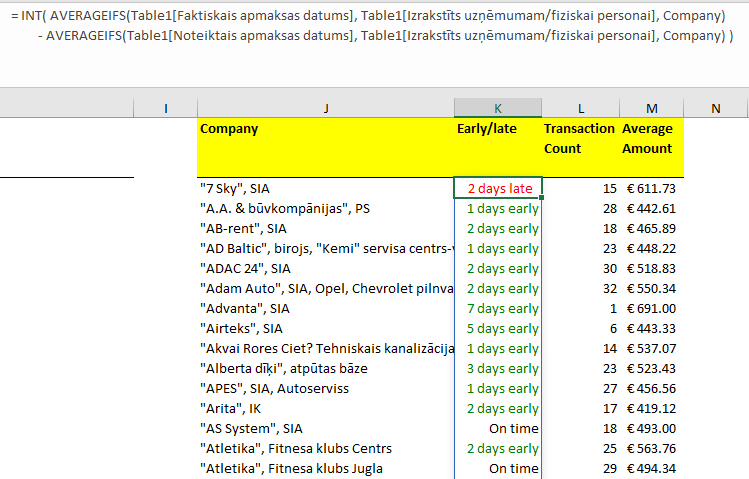
Task: Click the "APES", SIA, Autoserviss cell
Action: 326,389
